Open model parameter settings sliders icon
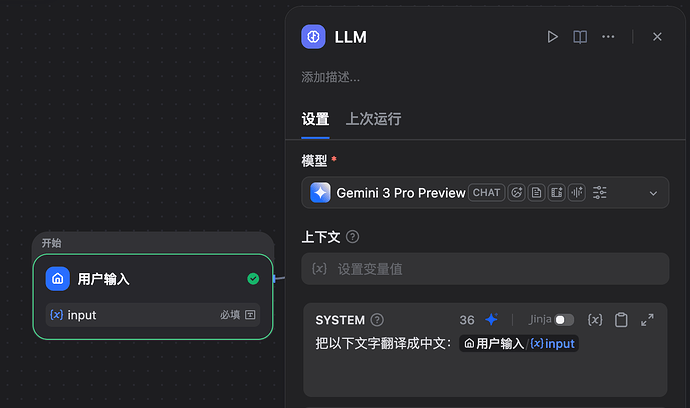Viewport: 690px width, 408px height. pos(600,193)
